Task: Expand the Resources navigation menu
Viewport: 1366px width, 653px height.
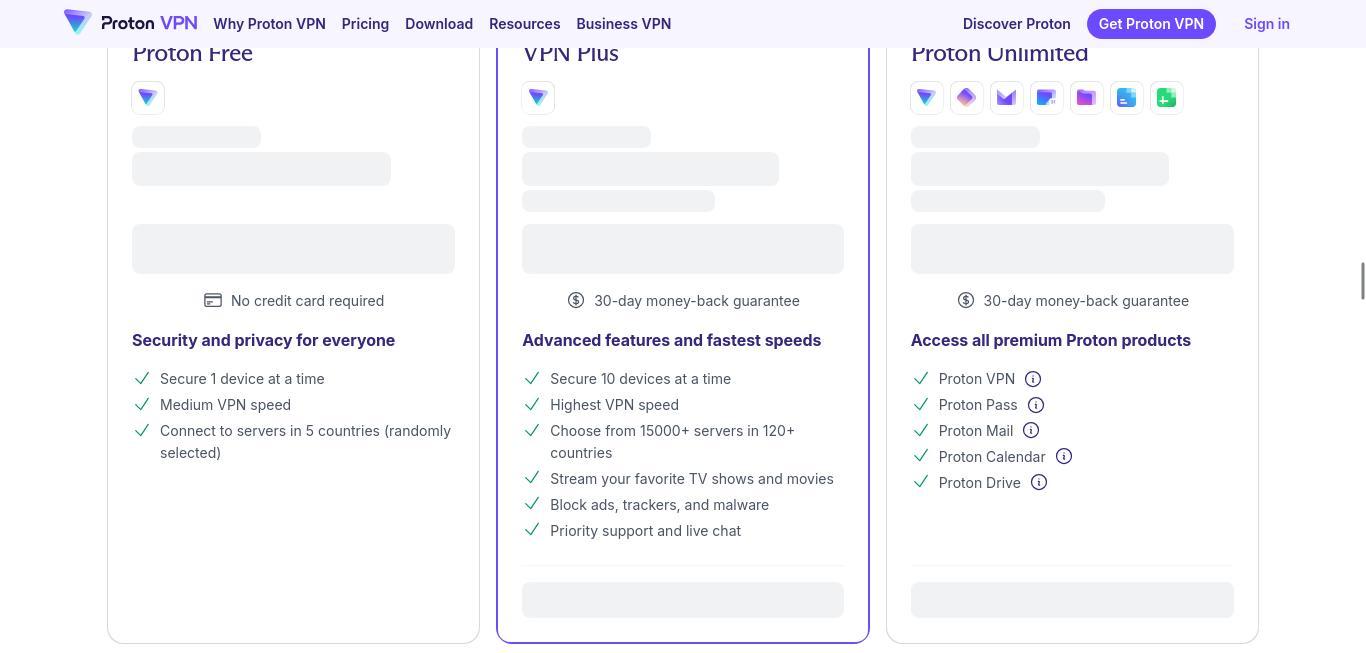Action: point(524,24)
